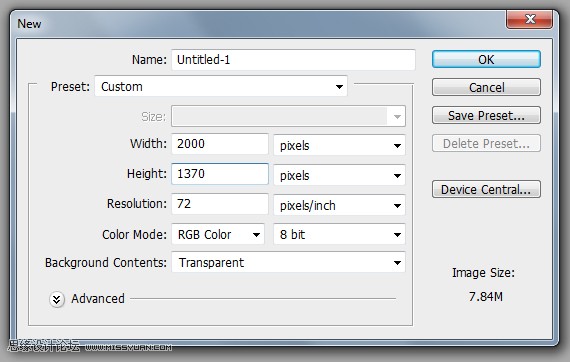Open the Preset dropdown showing Custom
Image resolution: width=570 pixels, height=362 pixels.
click(x=221, y=87)
